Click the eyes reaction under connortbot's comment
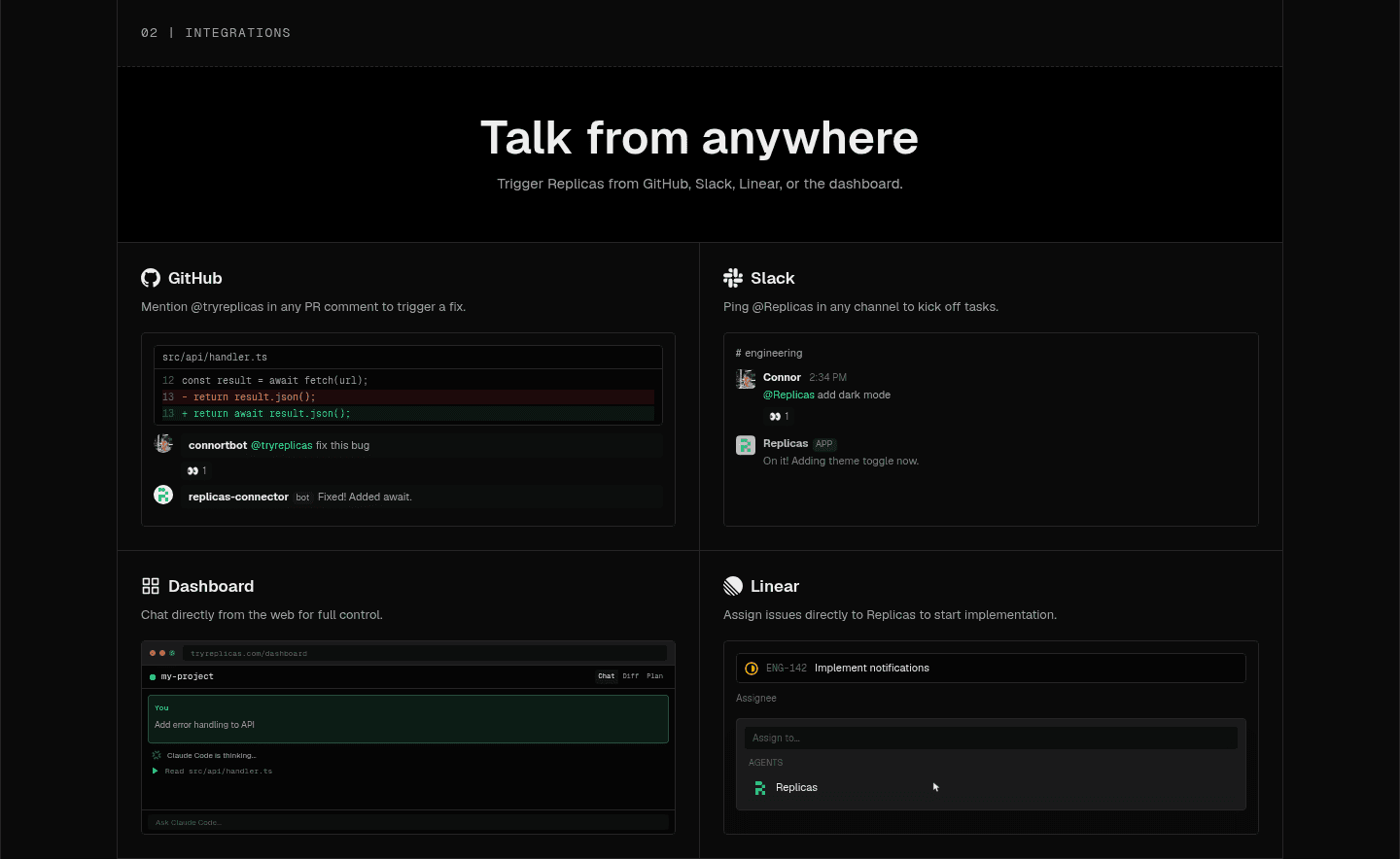Screen dimensions: 1400x859 point(196,470)
